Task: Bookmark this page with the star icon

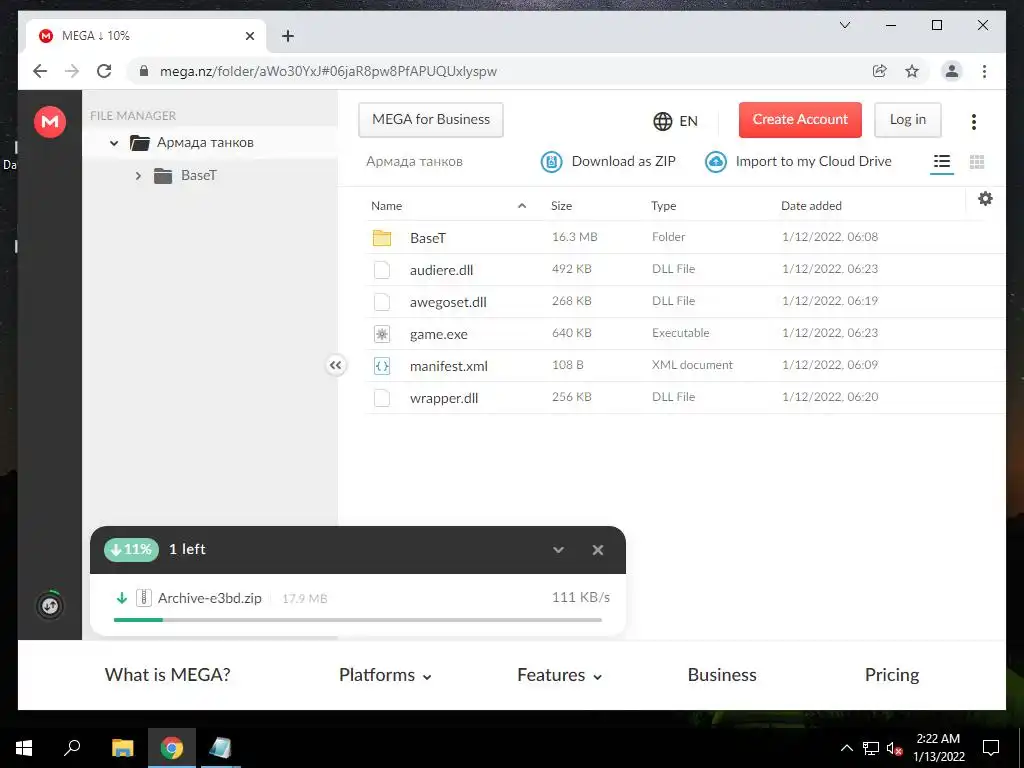Action: click(x=912, y=71)
